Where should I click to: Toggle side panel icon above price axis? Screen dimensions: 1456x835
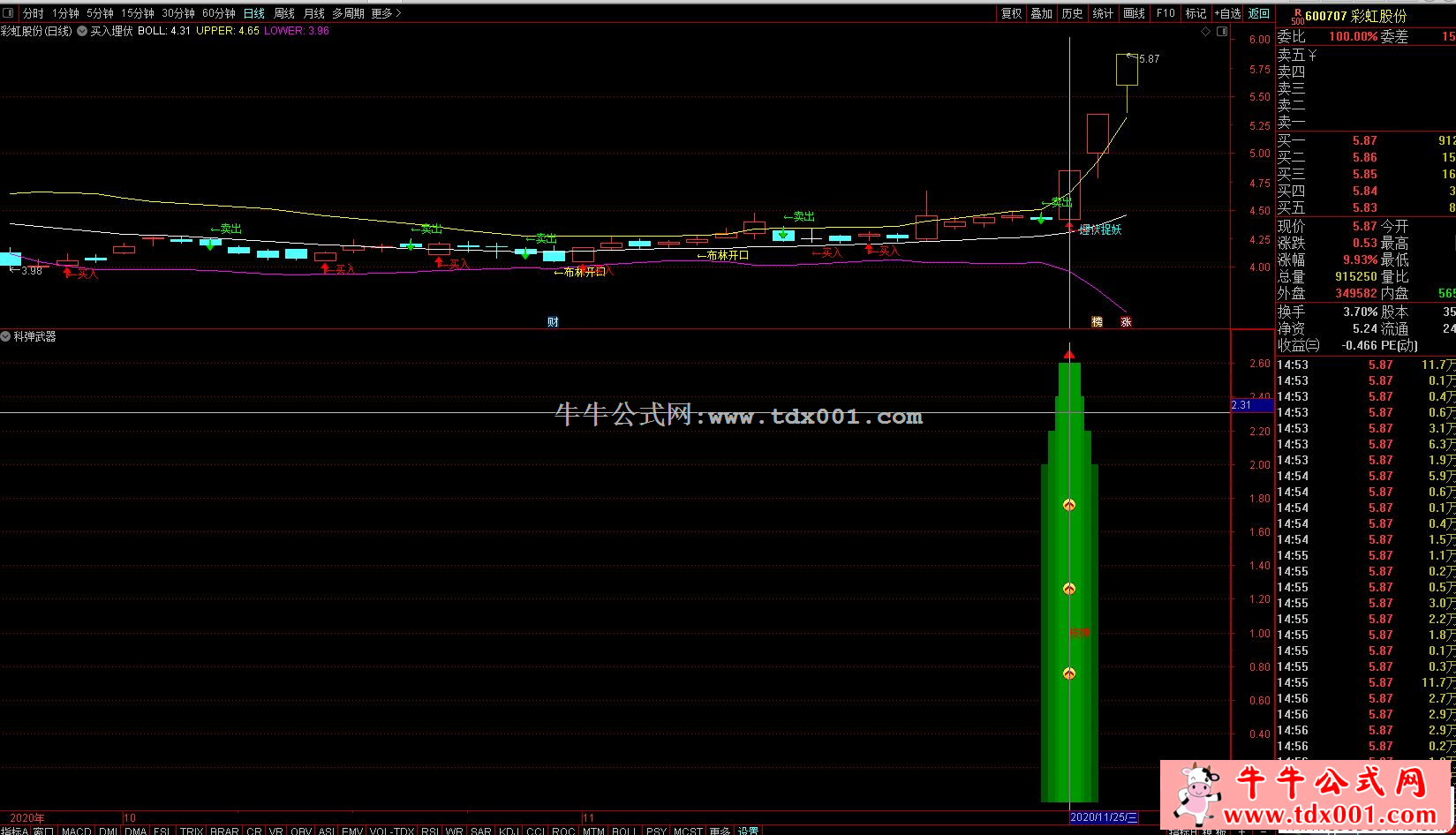(x=1222, y=31)
